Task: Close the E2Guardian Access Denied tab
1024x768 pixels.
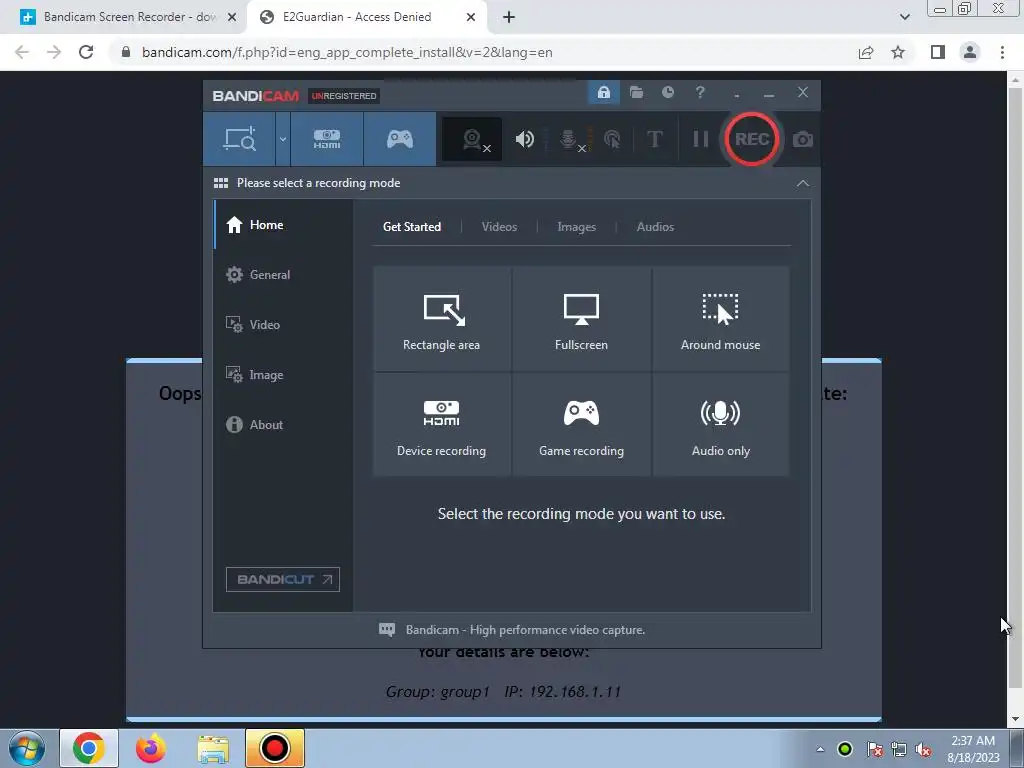Action: coord(471,17)
